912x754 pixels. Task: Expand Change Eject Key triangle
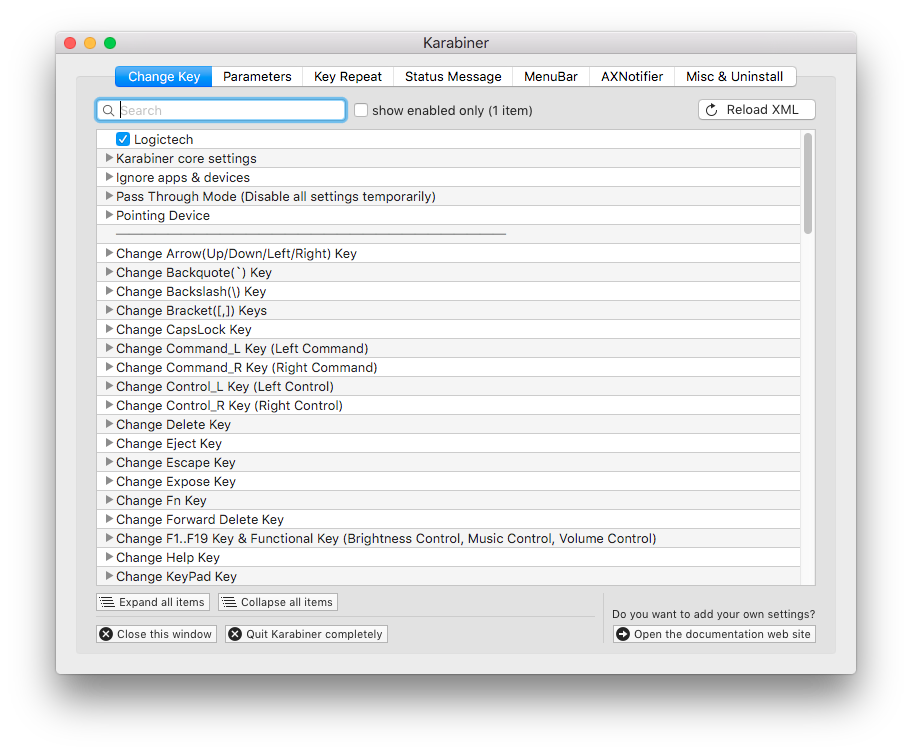(x=109, y=443)
